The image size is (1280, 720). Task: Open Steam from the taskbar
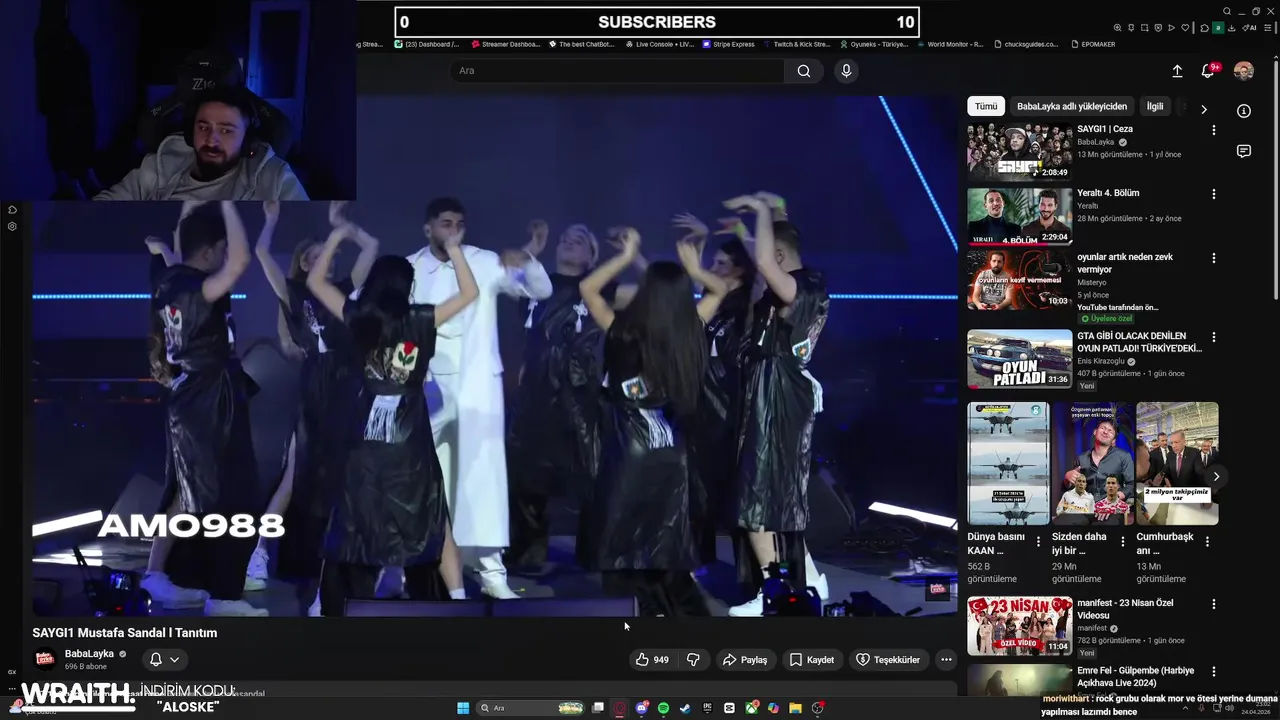coord(685,708)
